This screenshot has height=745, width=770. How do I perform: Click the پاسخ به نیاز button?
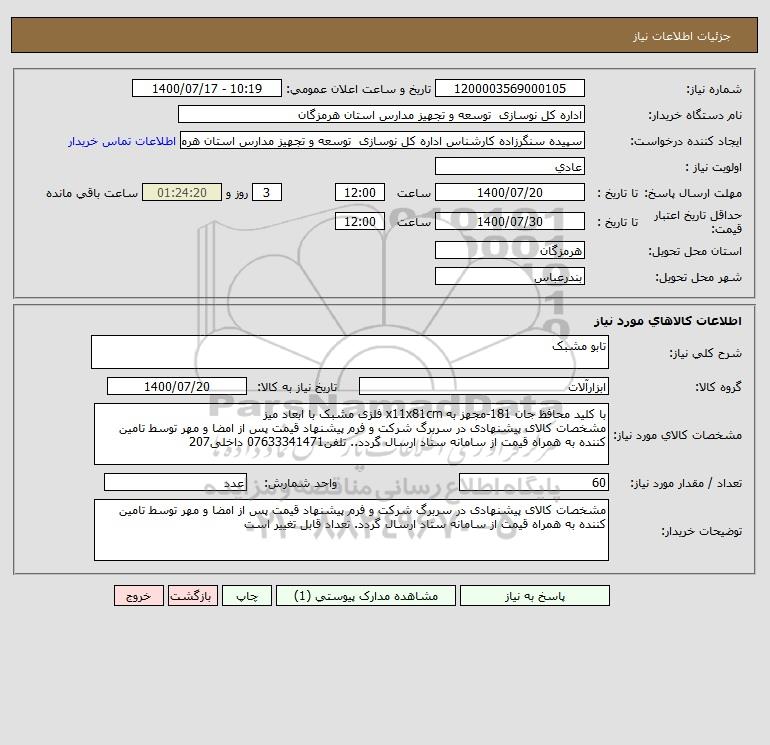[x=534, y=596]
